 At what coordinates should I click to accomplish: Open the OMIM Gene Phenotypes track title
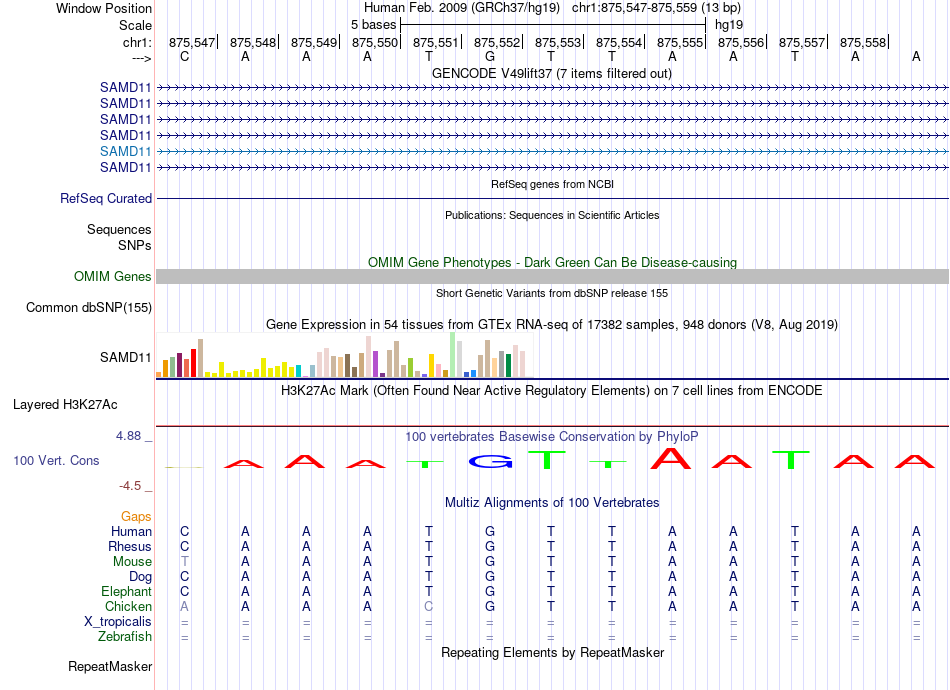[552, 262]
